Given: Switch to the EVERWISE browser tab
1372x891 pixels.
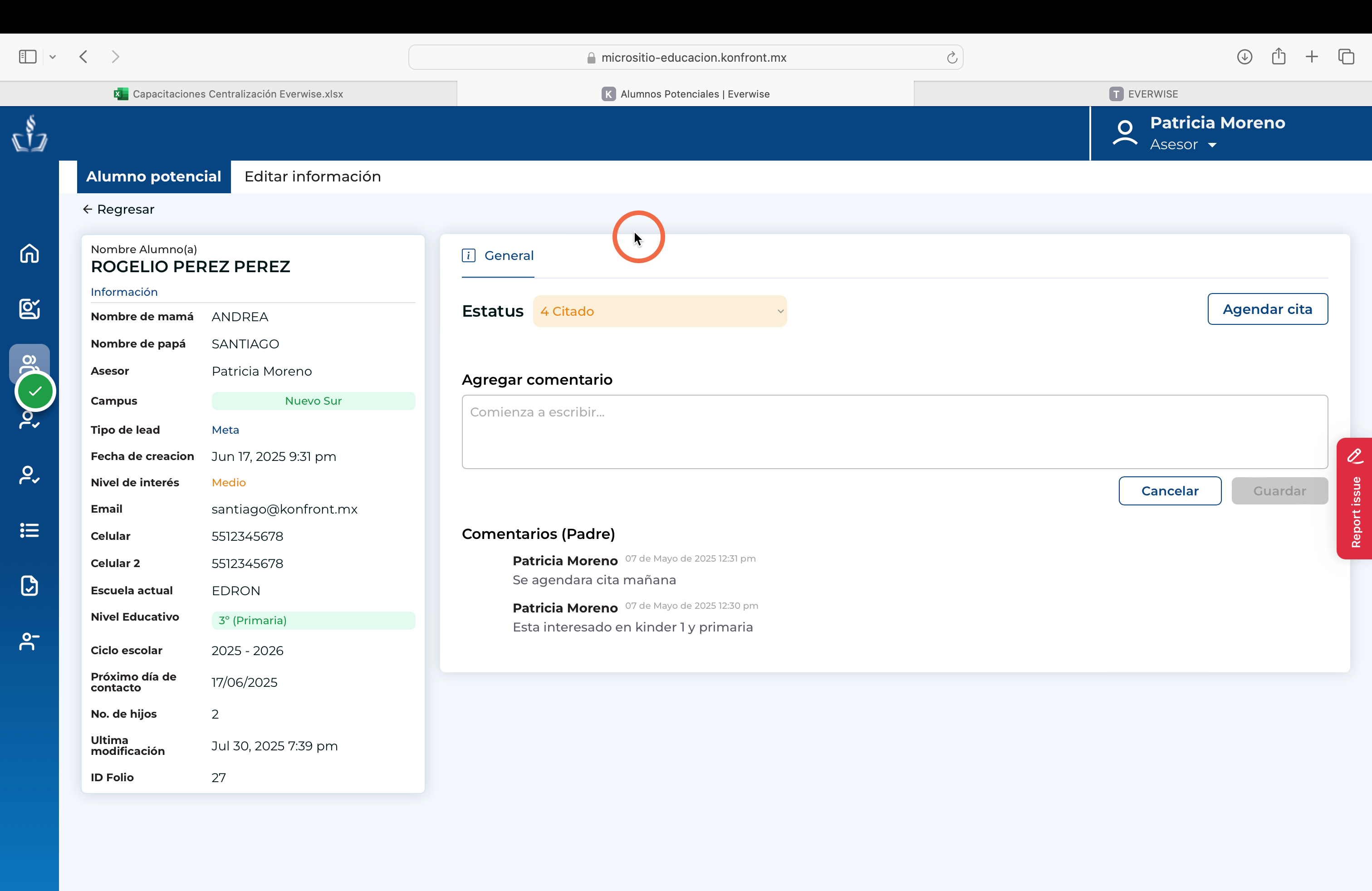Looking at the screenshot, I should pyautogui.click(x=1143, y=94).
